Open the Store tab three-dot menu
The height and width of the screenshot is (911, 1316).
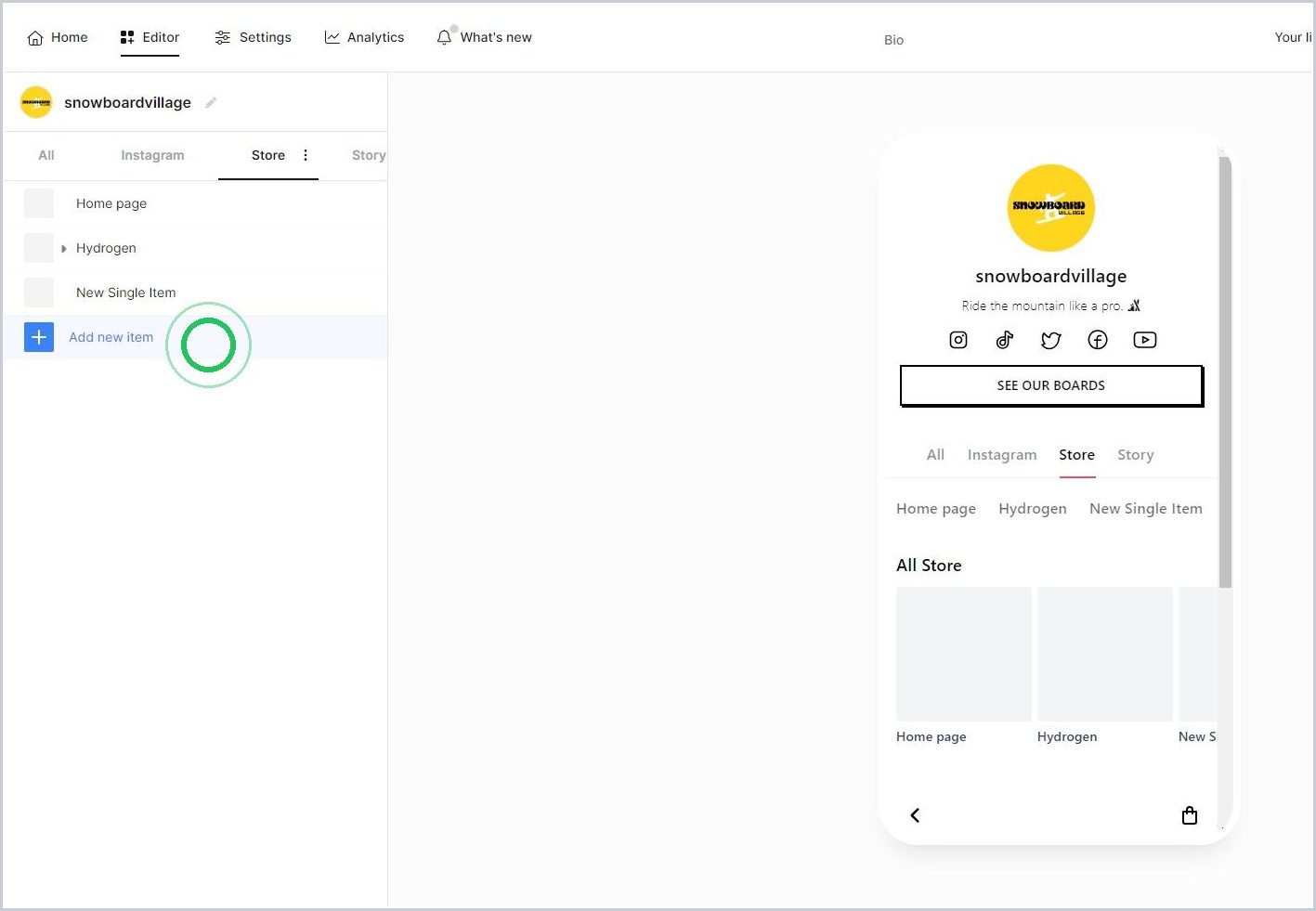click(306, 155)
